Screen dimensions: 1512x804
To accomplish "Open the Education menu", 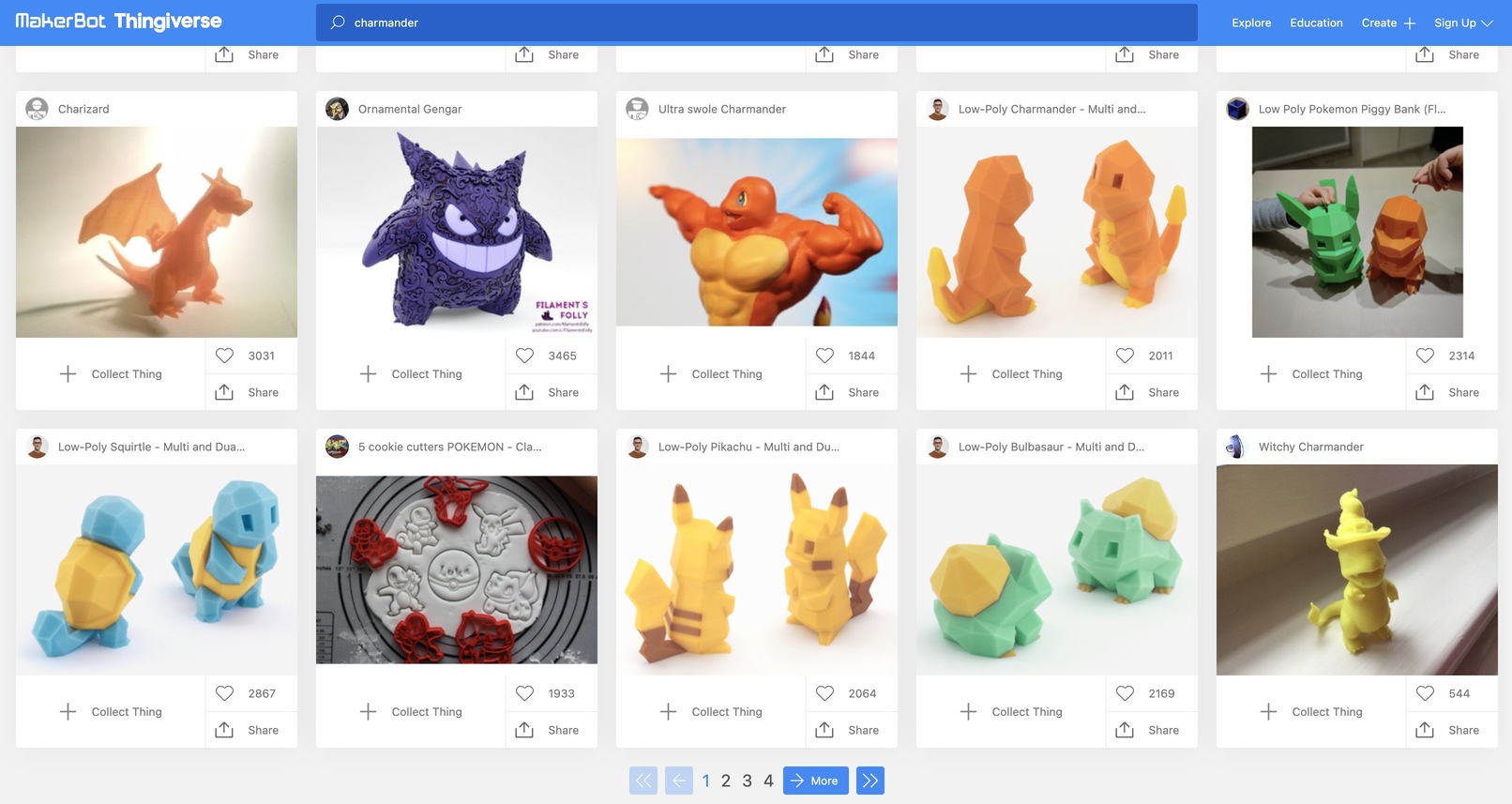I will pos(1316,23).
